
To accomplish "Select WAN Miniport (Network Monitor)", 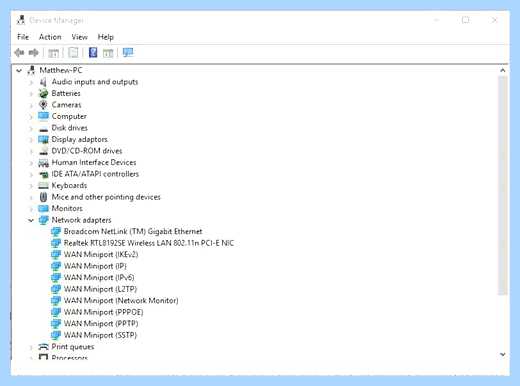I will (x=121, y=300).
